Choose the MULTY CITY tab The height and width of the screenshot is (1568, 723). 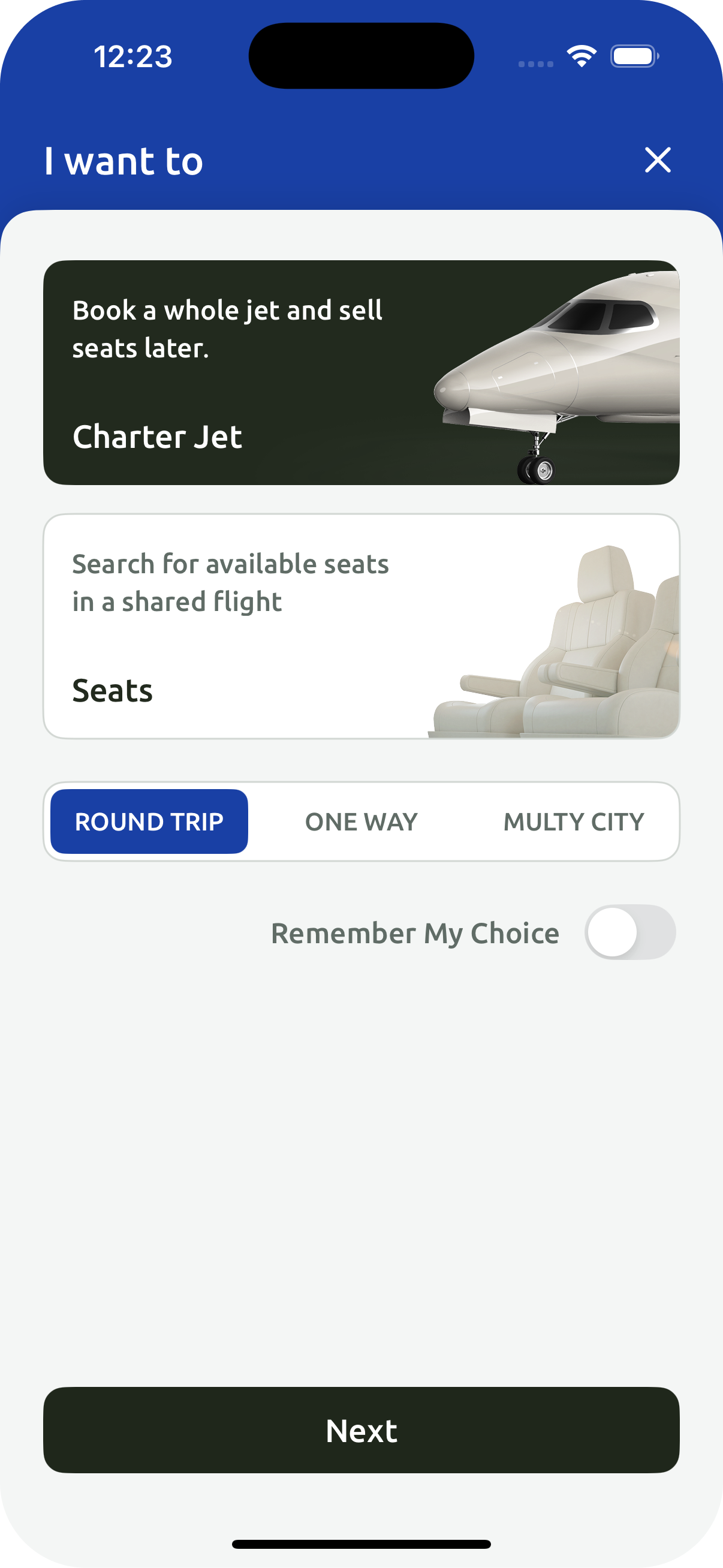(573, 821)
